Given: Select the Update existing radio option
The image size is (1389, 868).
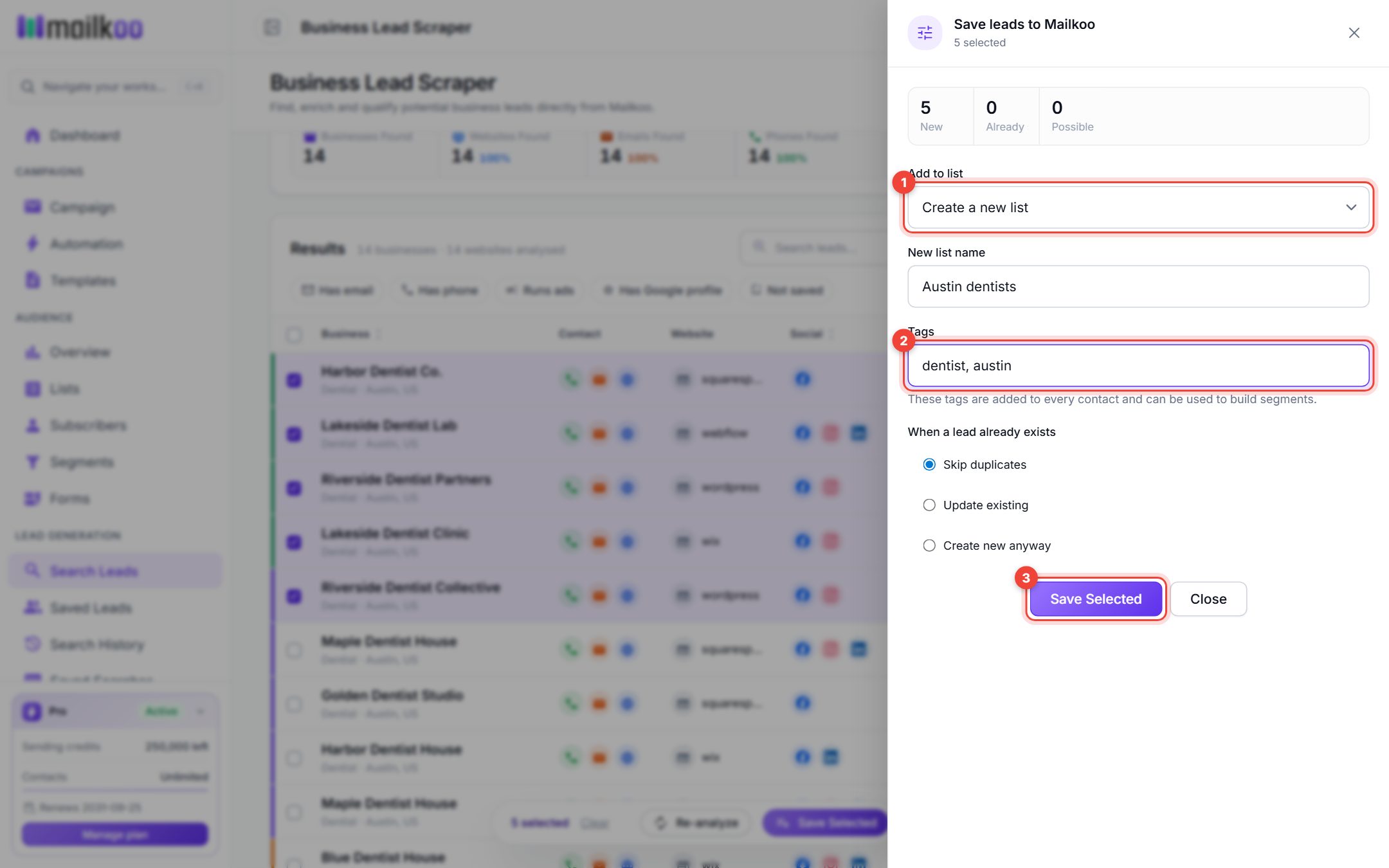Looking at the screenshot, I should pyautogui.click(x=929, y=505).
